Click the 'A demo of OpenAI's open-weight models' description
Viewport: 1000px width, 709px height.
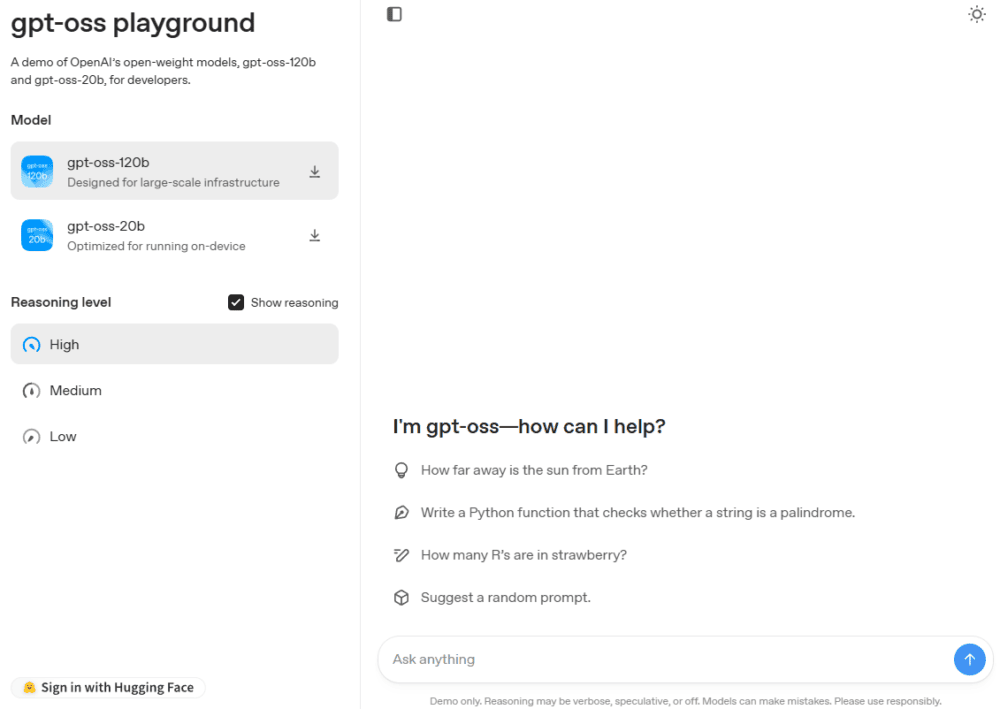[x=163, y=71]
